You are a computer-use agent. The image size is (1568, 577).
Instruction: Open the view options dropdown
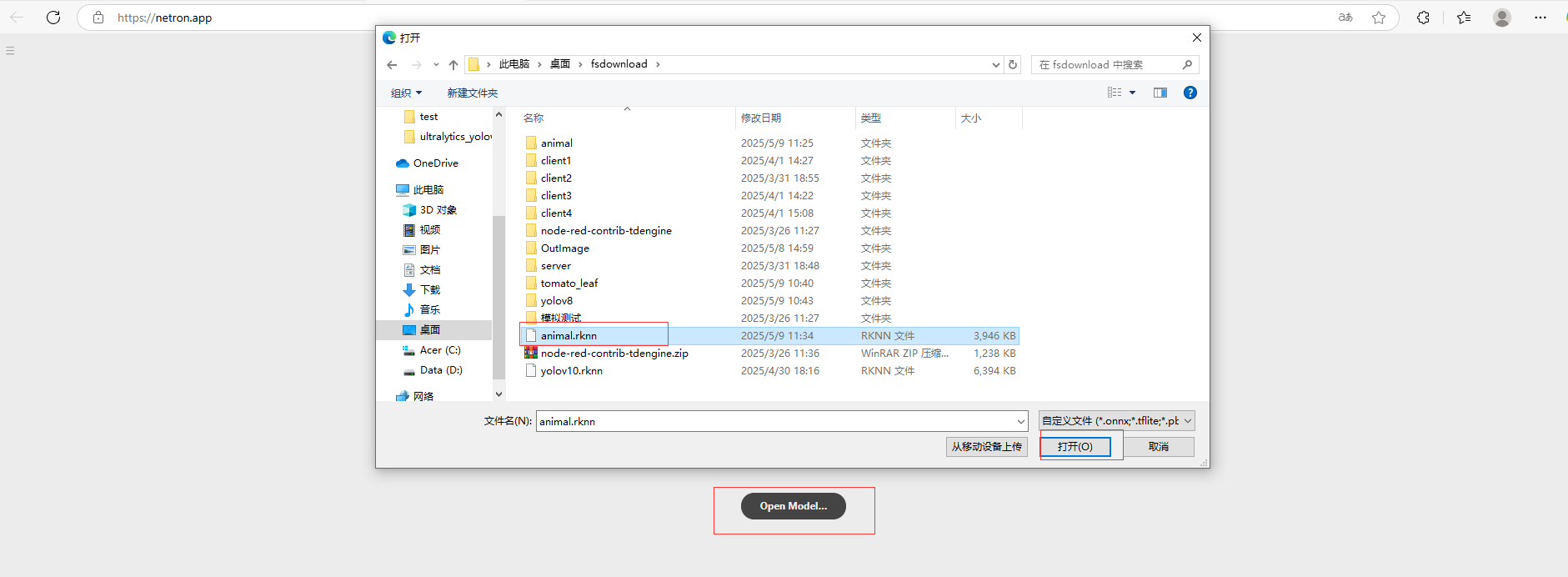(x=1132, y=93)
